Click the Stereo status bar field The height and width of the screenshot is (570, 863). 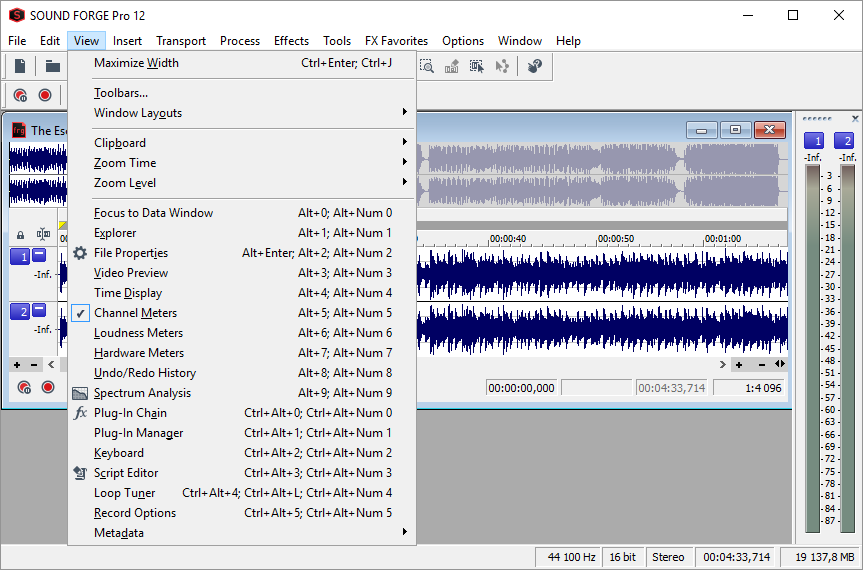[668, 557]
